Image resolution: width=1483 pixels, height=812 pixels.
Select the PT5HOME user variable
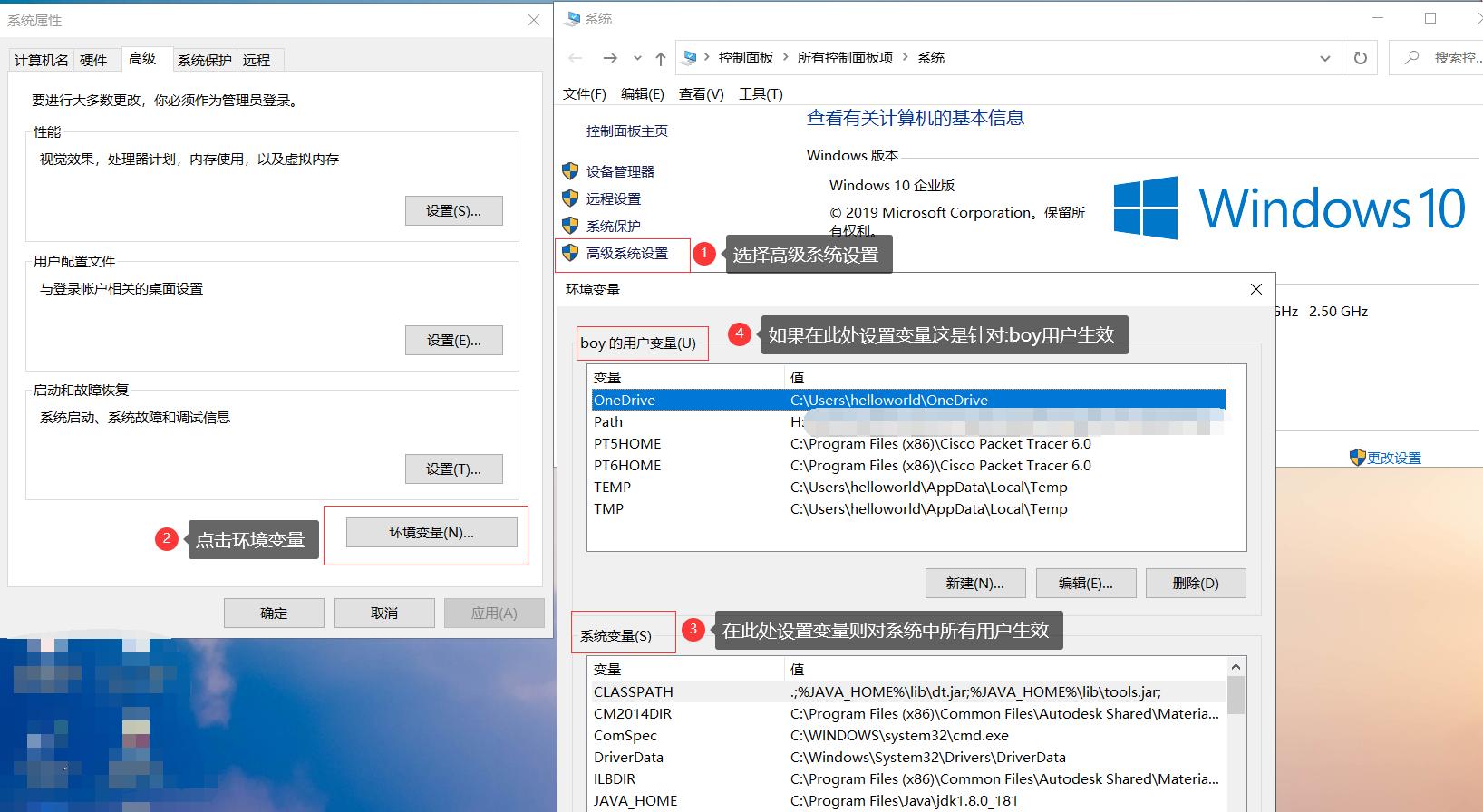point(908,443)
